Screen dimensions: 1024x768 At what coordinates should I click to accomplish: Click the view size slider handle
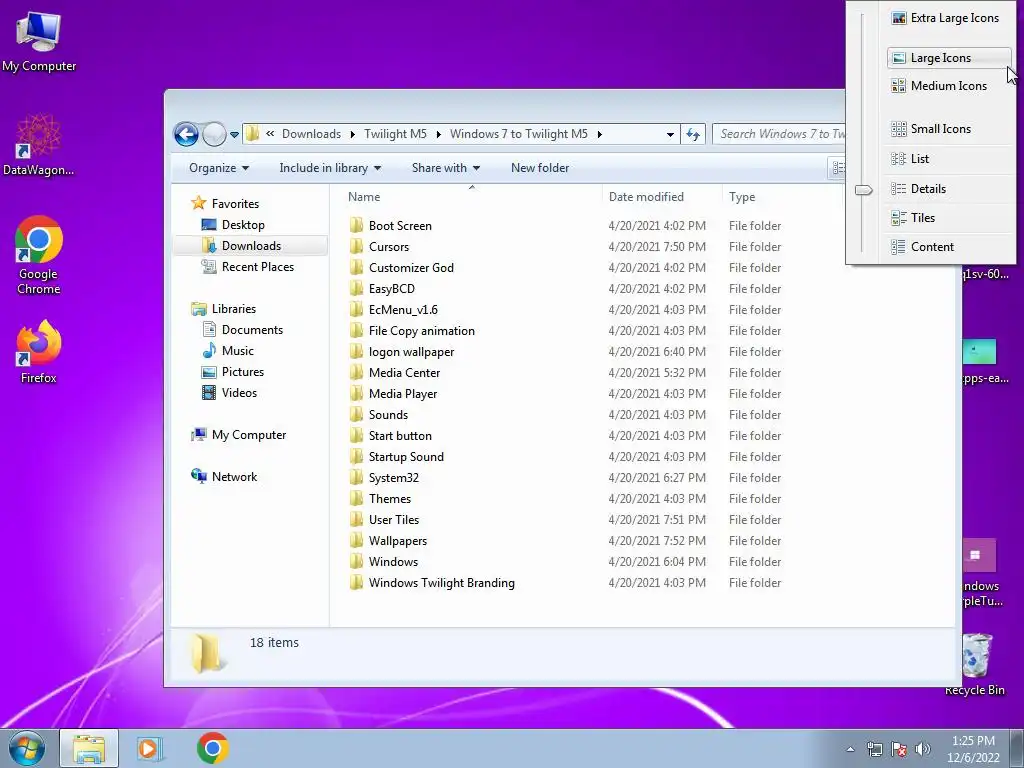[x=863, y=190]
